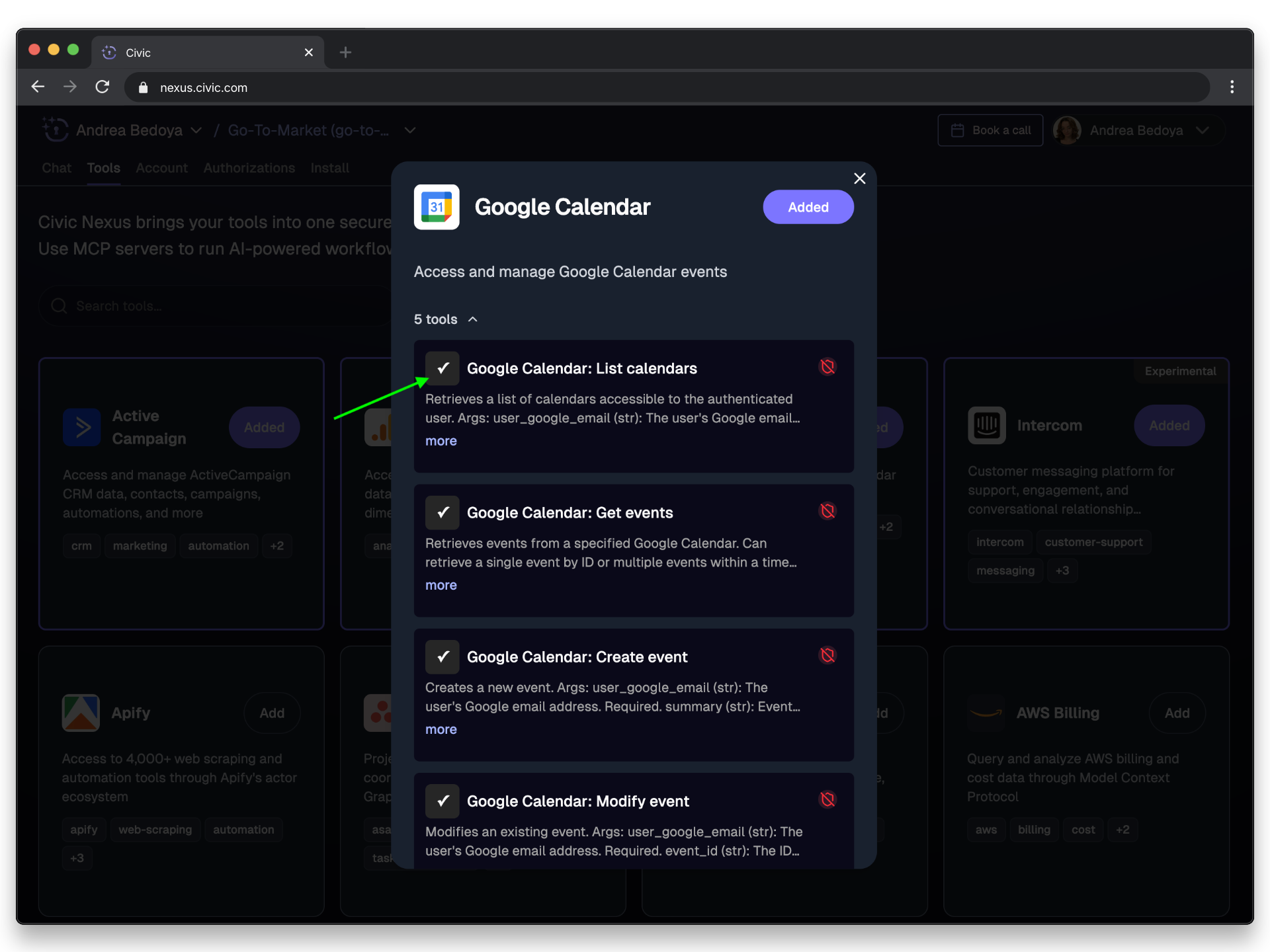Toggle the Modify event tool checkbox
The width and height of the screenshot is (1270, 952).
pos(443,801)
